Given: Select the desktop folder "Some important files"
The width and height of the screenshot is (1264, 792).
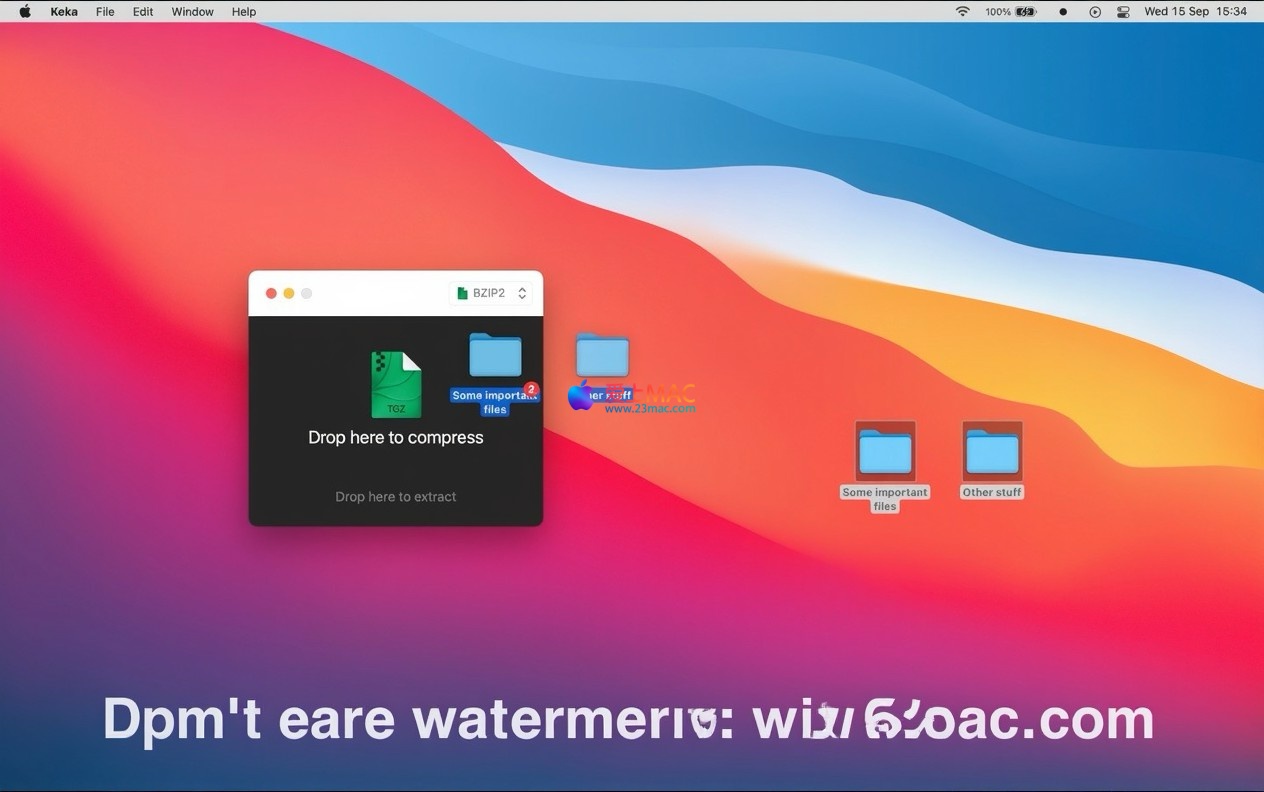Looking at the screenshot, I should (x=885, y=454).
